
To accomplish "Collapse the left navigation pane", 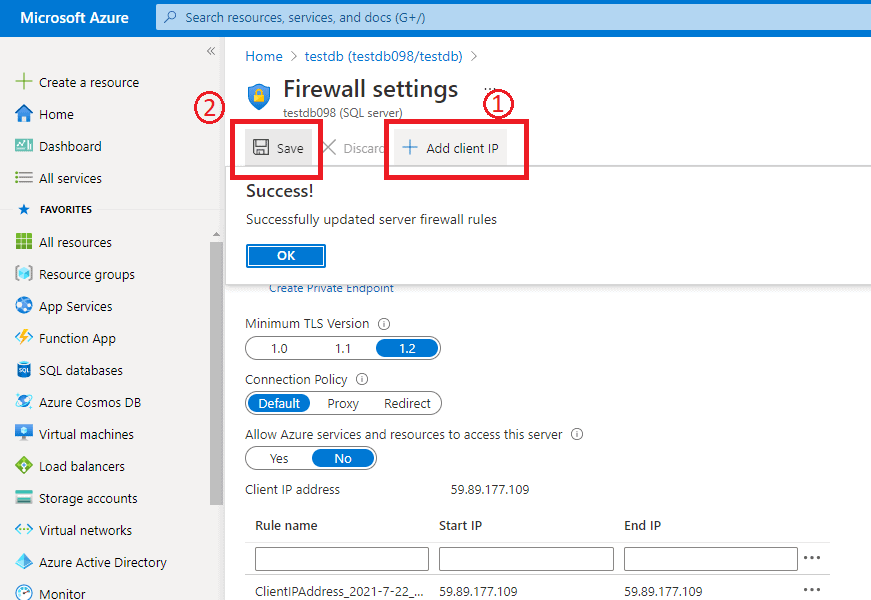I will 211,50.
